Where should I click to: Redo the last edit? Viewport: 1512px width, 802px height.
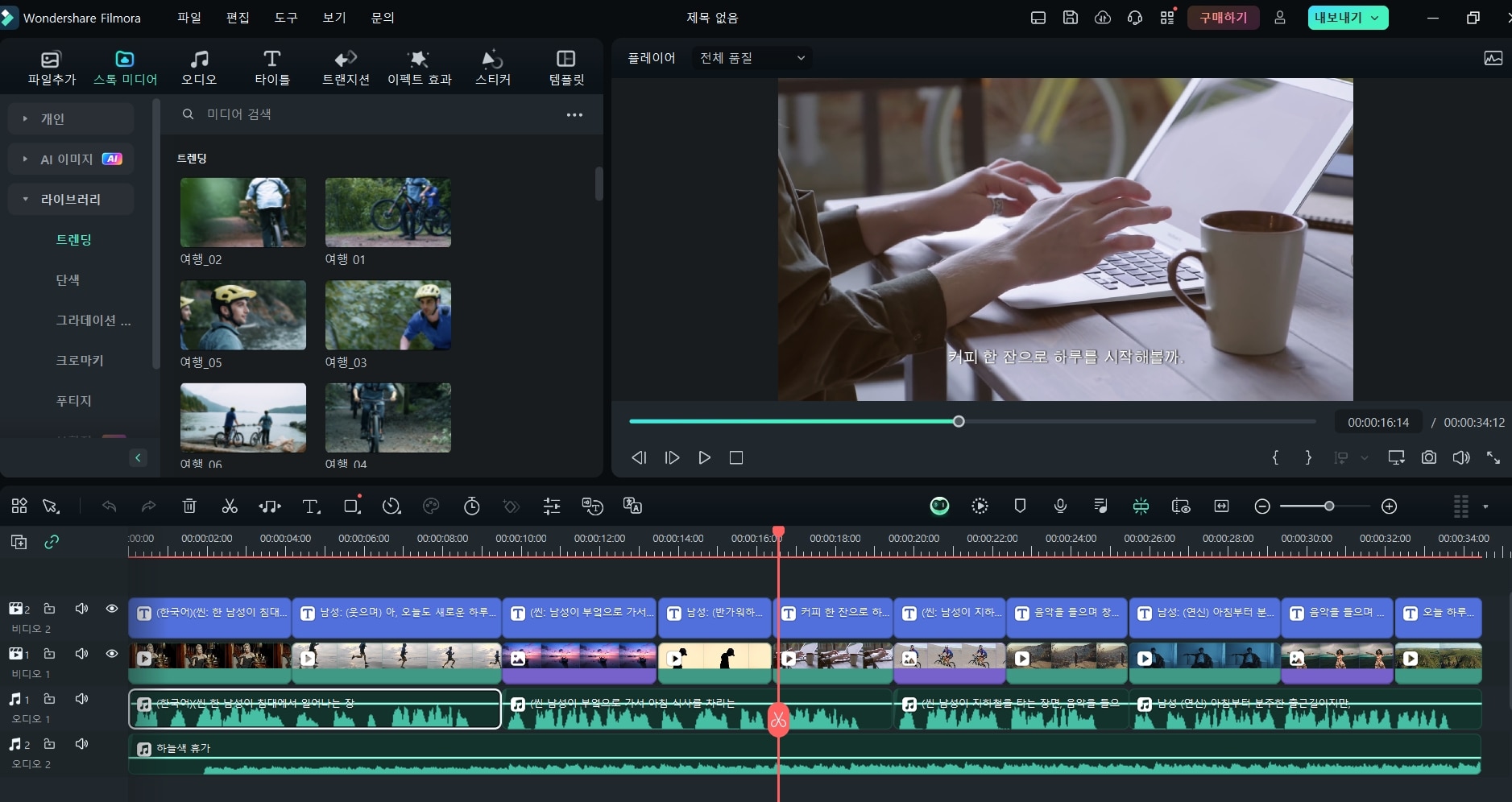(x=148, y=506)
